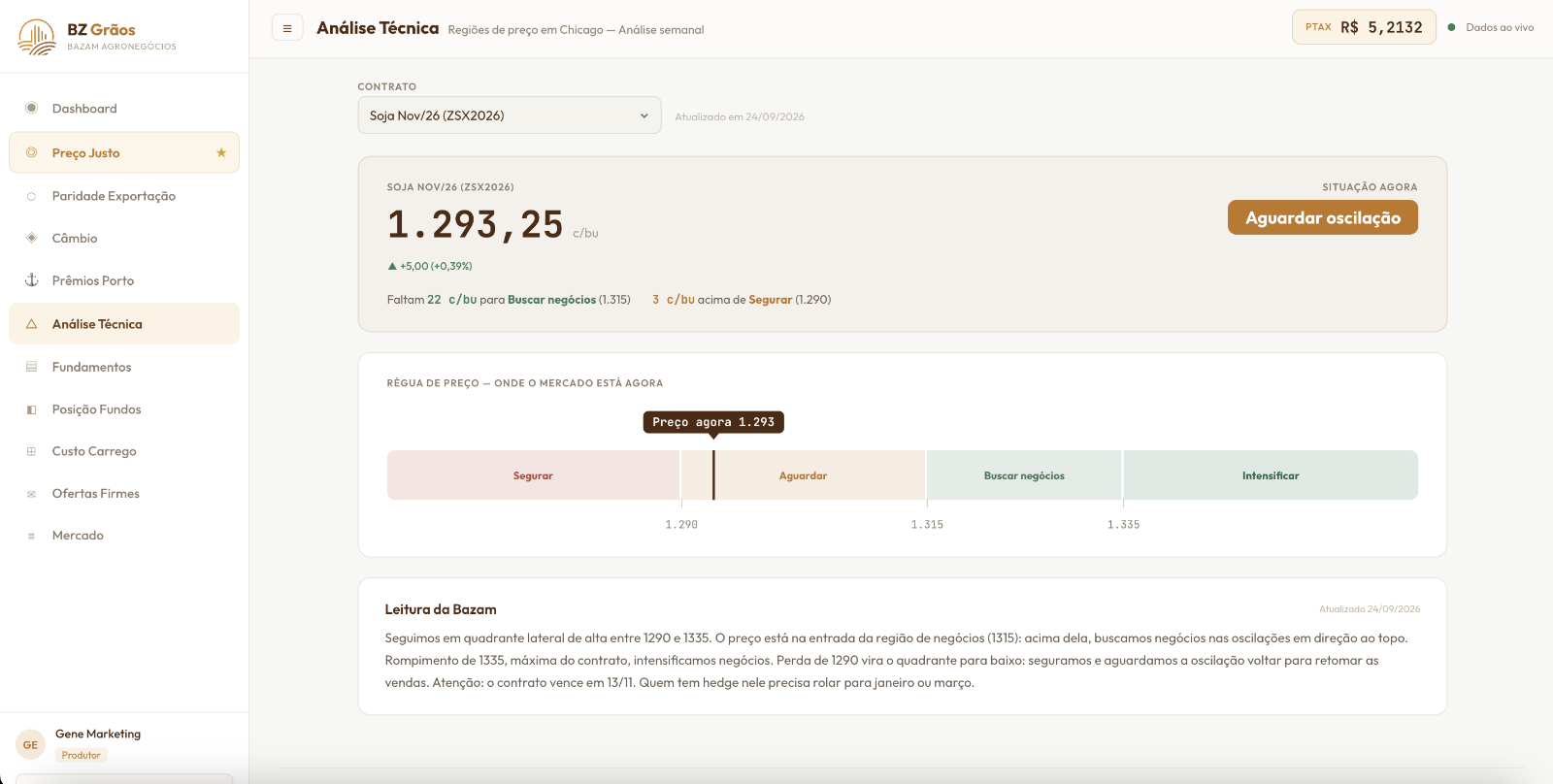This screenshot has height=784, width=1553.
Task: Click the Aguardar oscilação button
Action: click(x=1322, y=217)
